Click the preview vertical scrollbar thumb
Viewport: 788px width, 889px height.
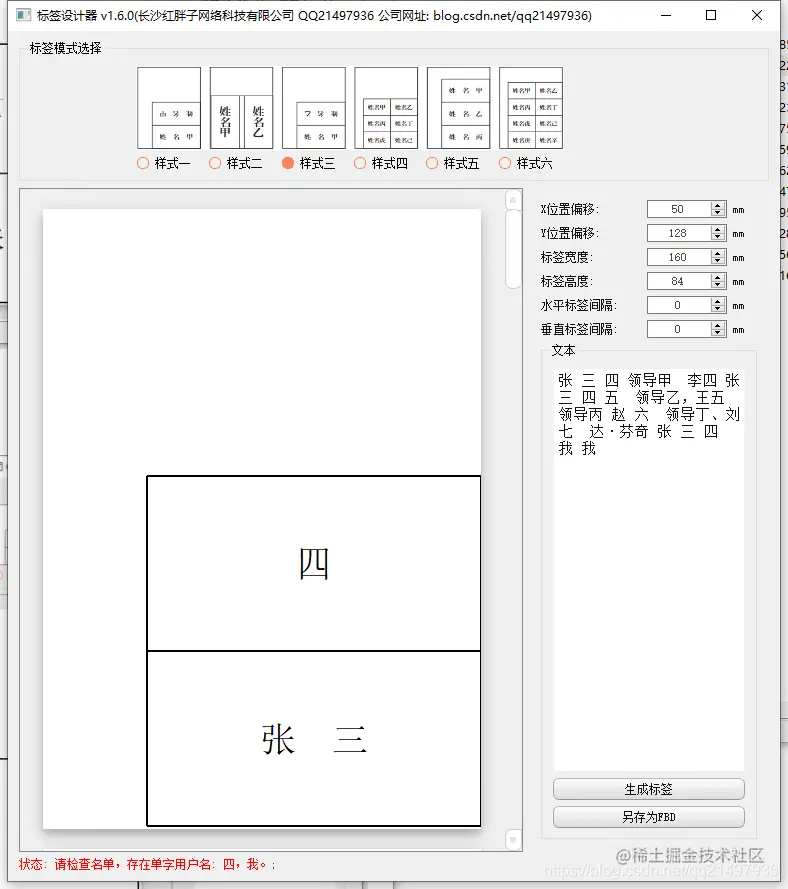coord(513,249)
